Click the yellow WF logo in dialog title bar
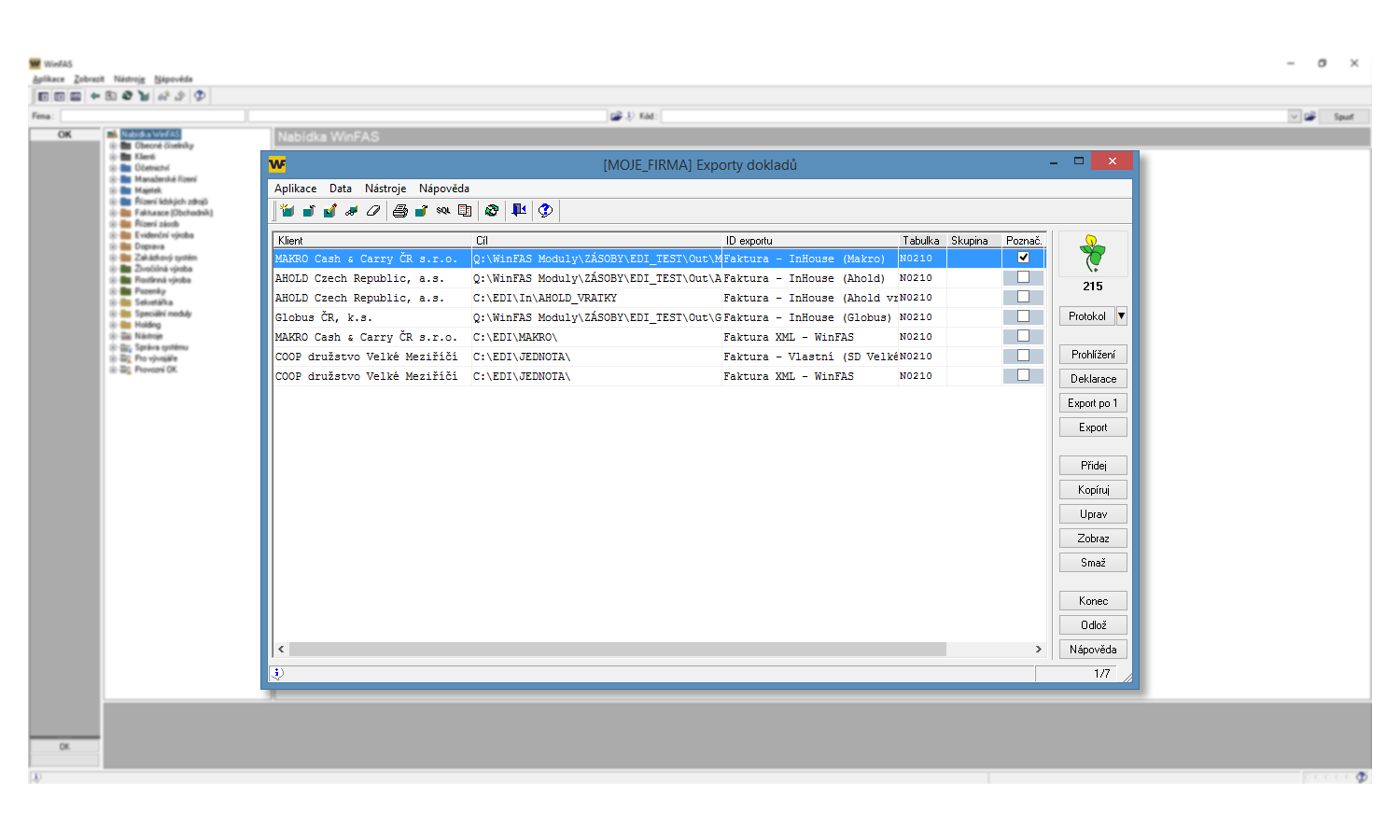Image resolution: width=1400 pixels, height=840 pixels. coord(277,164)
